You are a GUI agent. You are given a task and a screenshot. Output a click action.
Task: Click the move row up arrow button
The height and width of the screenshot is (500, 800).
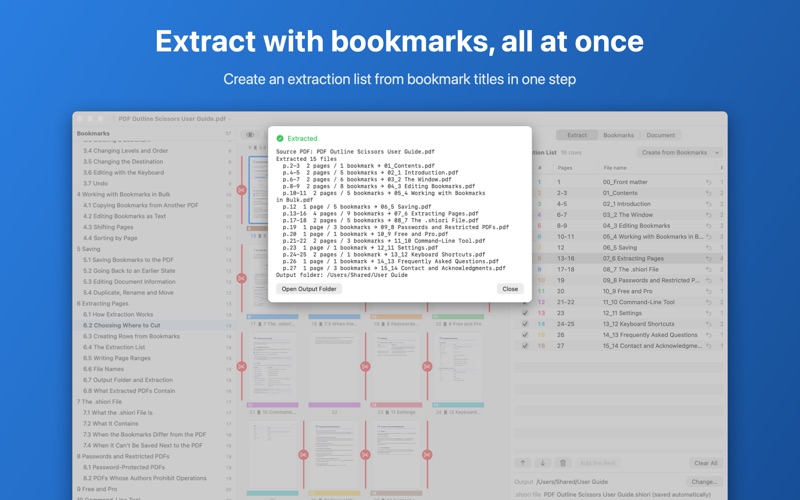(523, 463)
